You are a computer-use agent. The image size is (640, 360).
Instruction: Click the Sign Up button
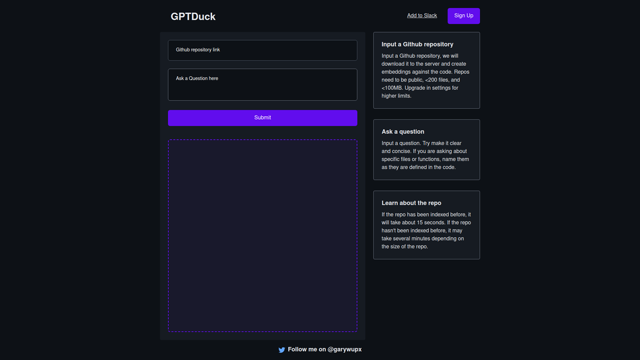tap(464, 16)
